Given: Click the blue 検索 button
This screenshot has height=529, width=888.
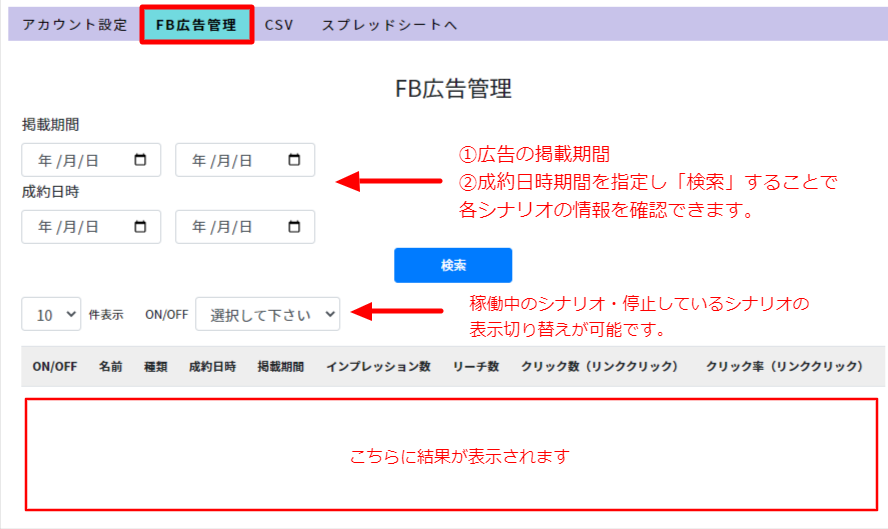Looking at the screenshot, I should pos(453,265).
